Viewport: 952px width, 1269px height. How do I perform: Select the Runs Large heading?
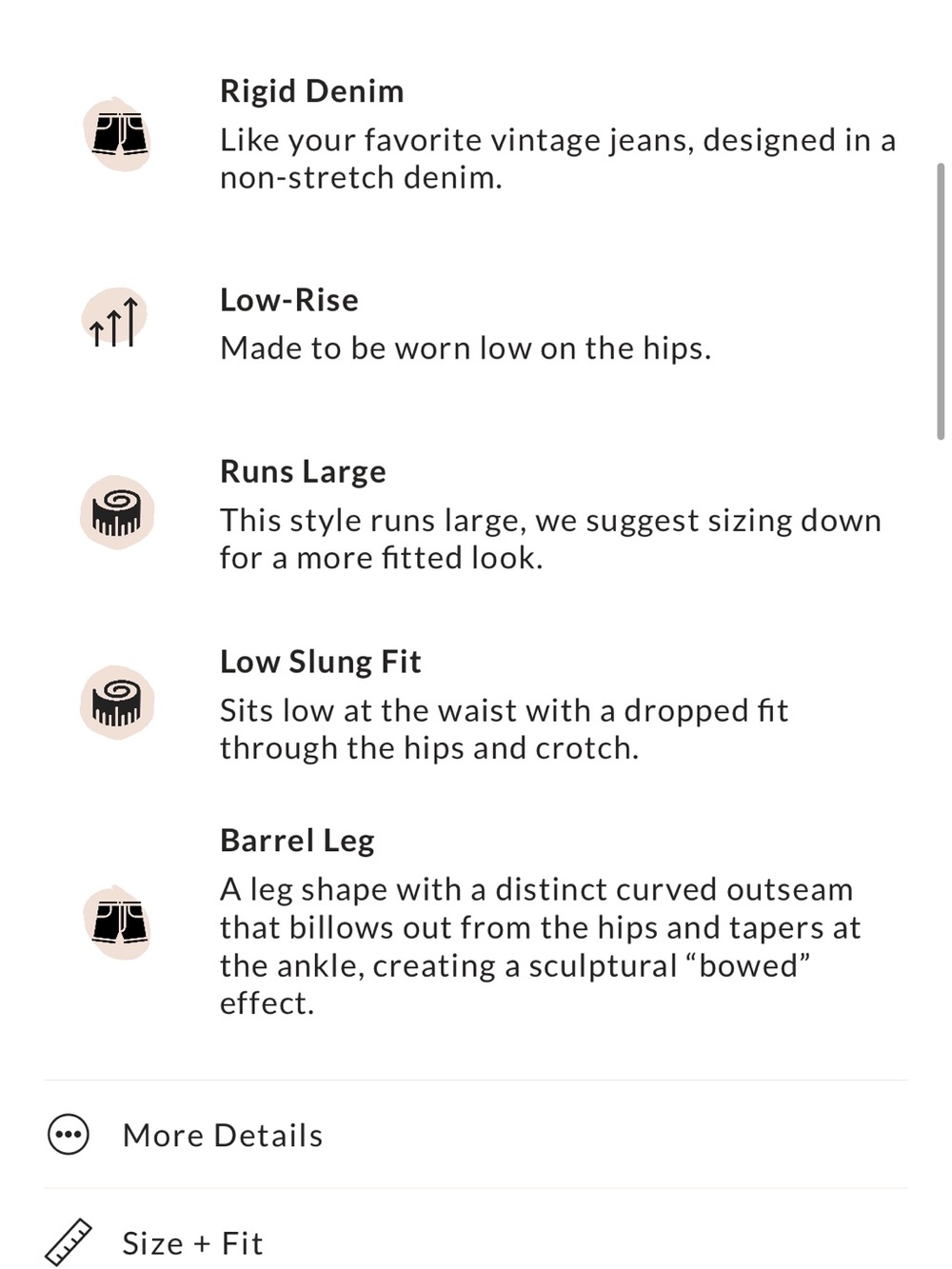click(303, 472)
